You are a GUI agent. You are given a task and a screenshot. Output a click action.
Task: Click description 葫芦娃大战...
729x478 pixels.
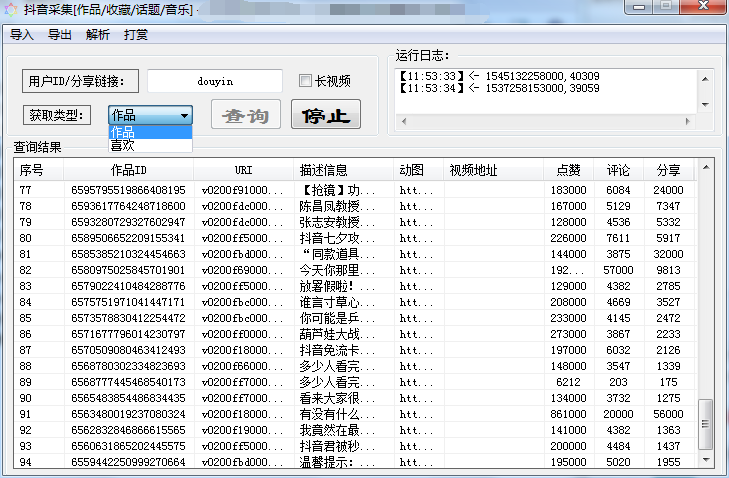coord(337,334)
